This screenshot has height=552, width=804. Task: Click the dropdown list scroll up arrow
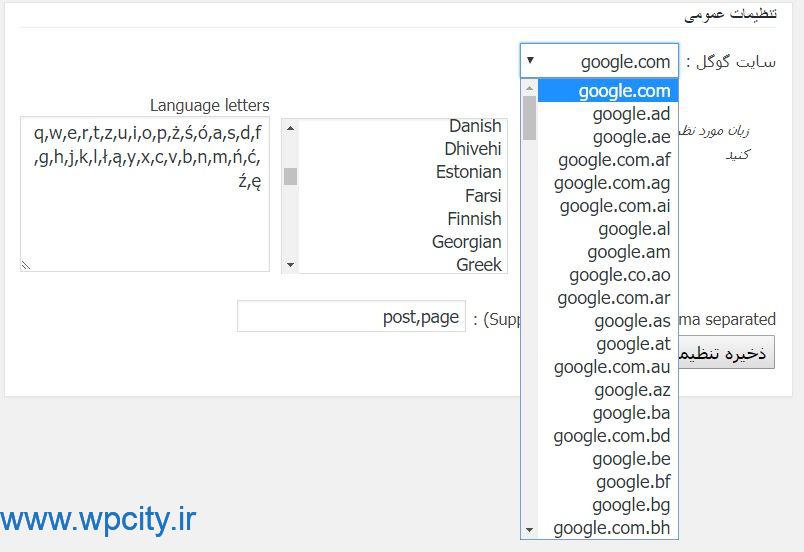(530, 88)
